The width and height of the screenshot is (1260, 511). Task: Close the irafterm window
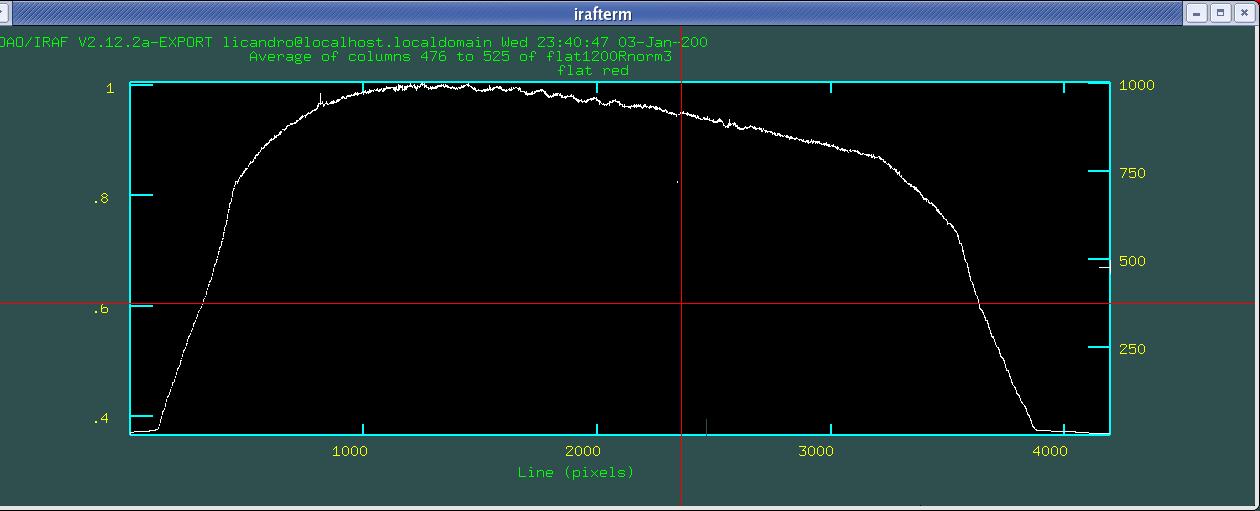tap(1245, 13)
